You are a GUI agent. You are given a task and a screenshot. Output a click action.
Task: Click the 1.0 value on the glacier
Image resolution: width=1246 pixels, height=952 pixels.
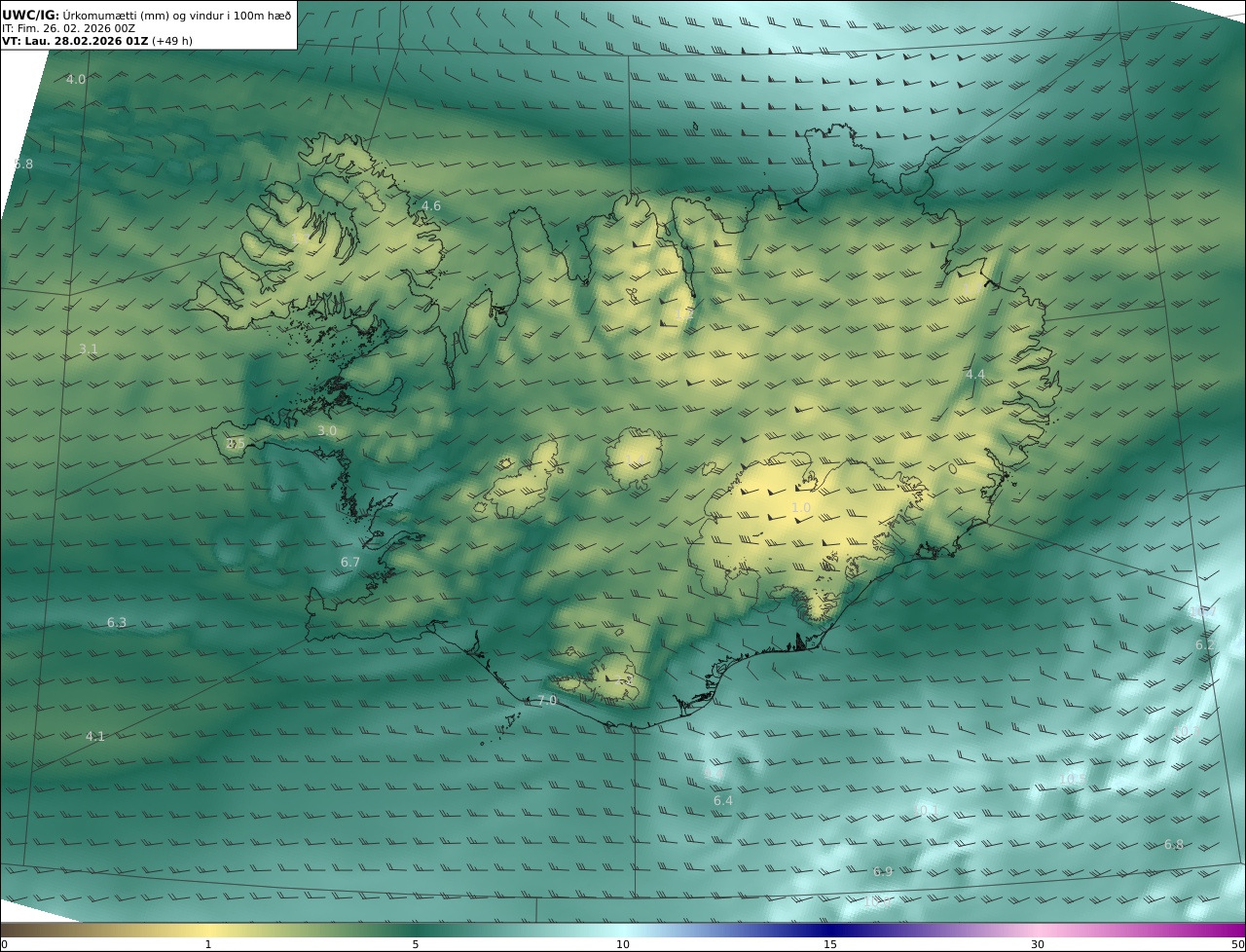[x=801, y=507]
